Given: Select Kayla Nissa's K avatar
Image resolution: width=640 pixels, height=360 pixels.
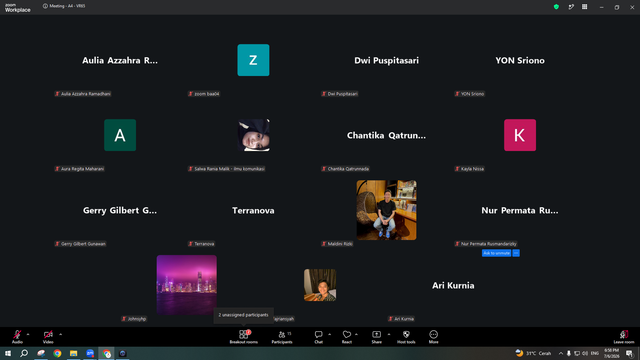Looking at the screenshot, I should (x=520, y=135).
